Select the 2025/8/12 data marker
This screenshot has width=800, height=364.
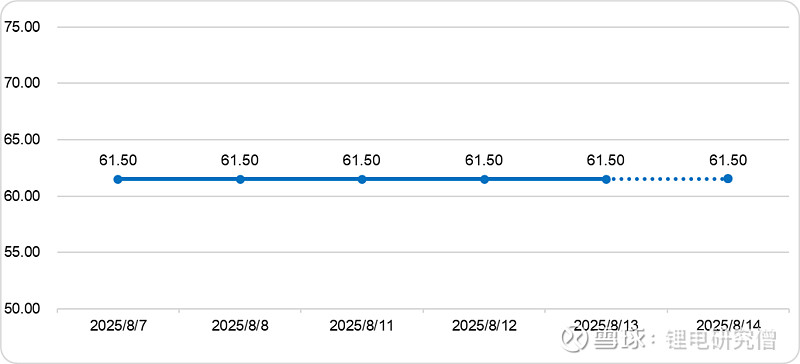(484, 179)
